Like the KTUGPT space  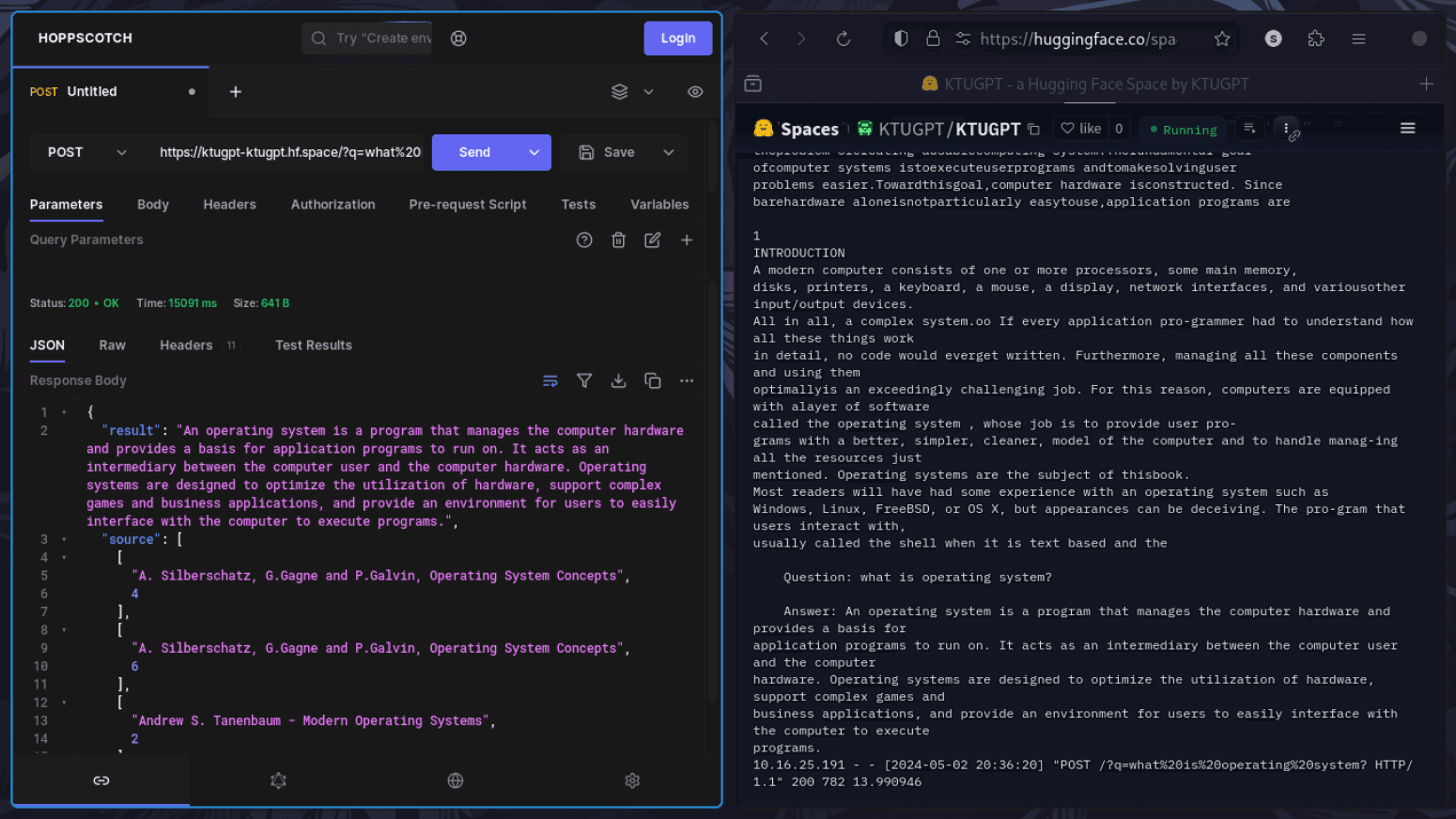pos(1080,129)
